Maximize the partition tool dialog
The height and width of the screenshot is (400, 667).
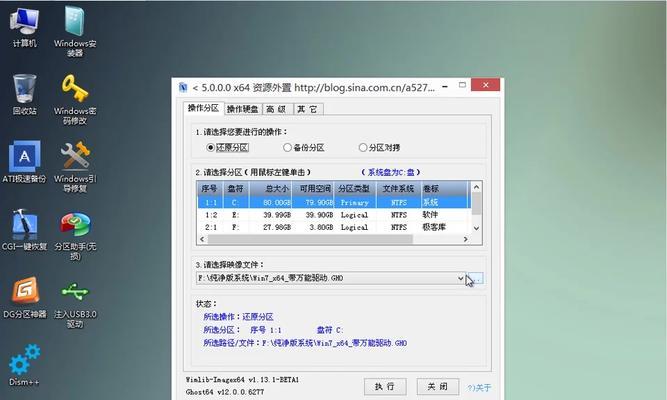(x=462, y=85)
